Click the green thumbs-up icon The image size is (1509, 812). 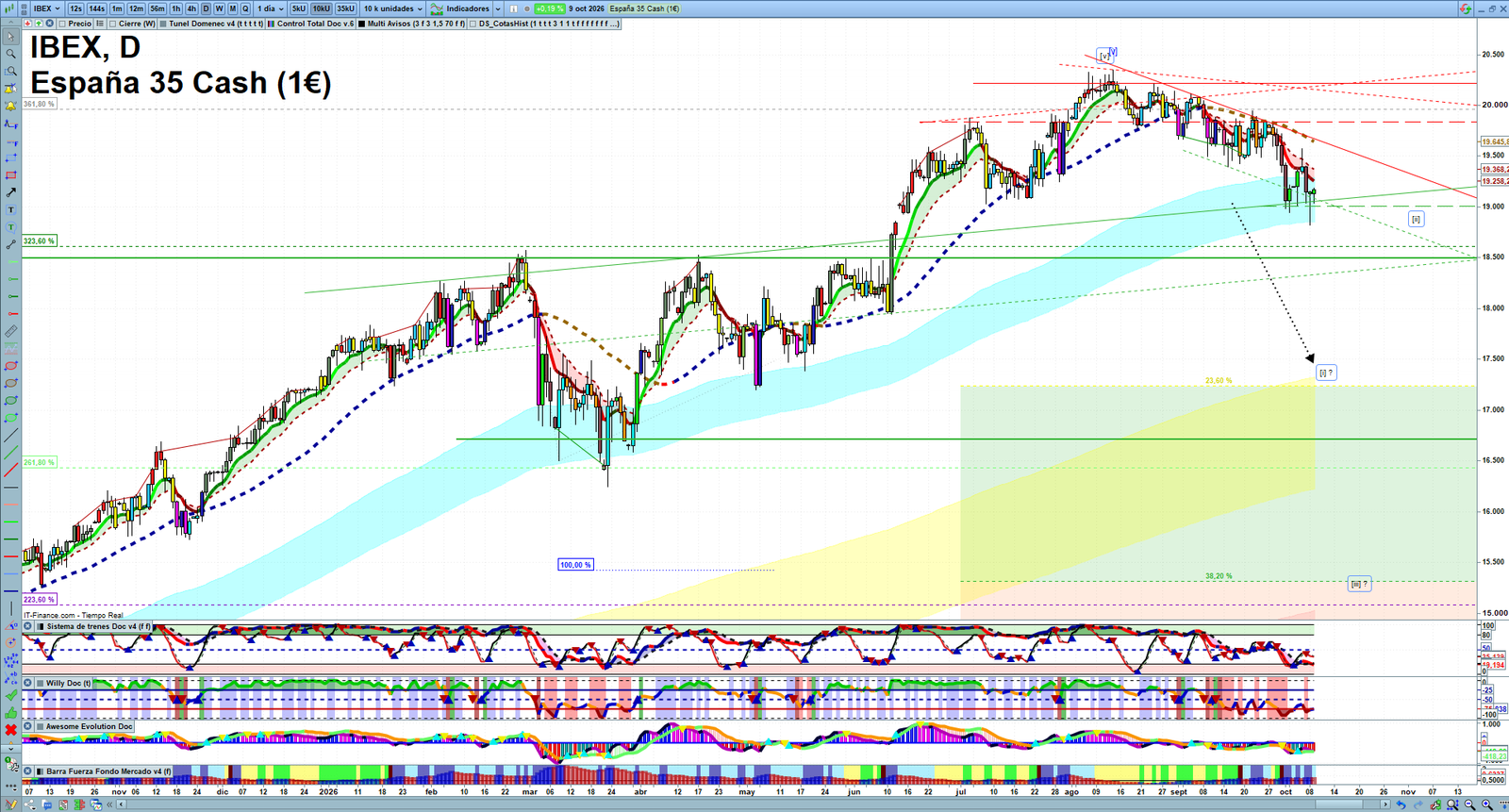point(11,712)
